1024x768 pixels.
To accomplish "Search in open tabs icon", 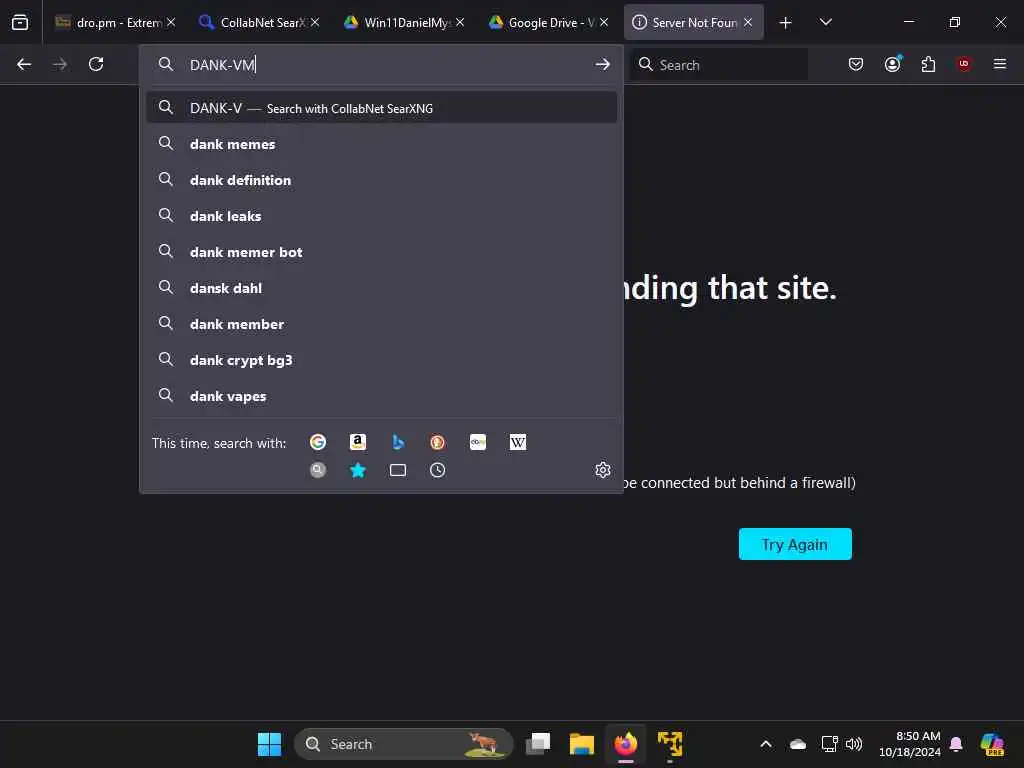I will [398, 470].
